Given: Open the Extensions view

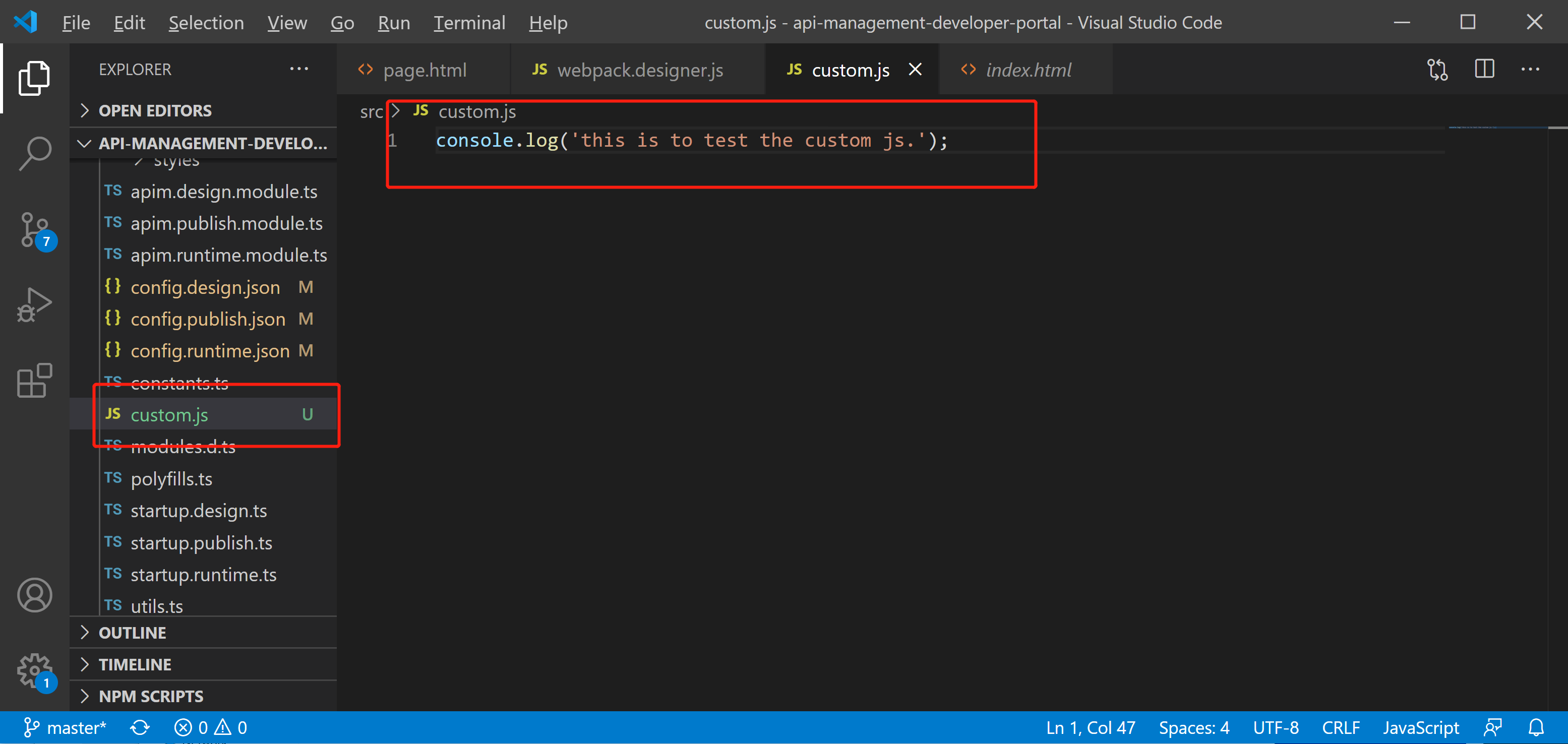Looking at the screenshot, I should (35, 380).
